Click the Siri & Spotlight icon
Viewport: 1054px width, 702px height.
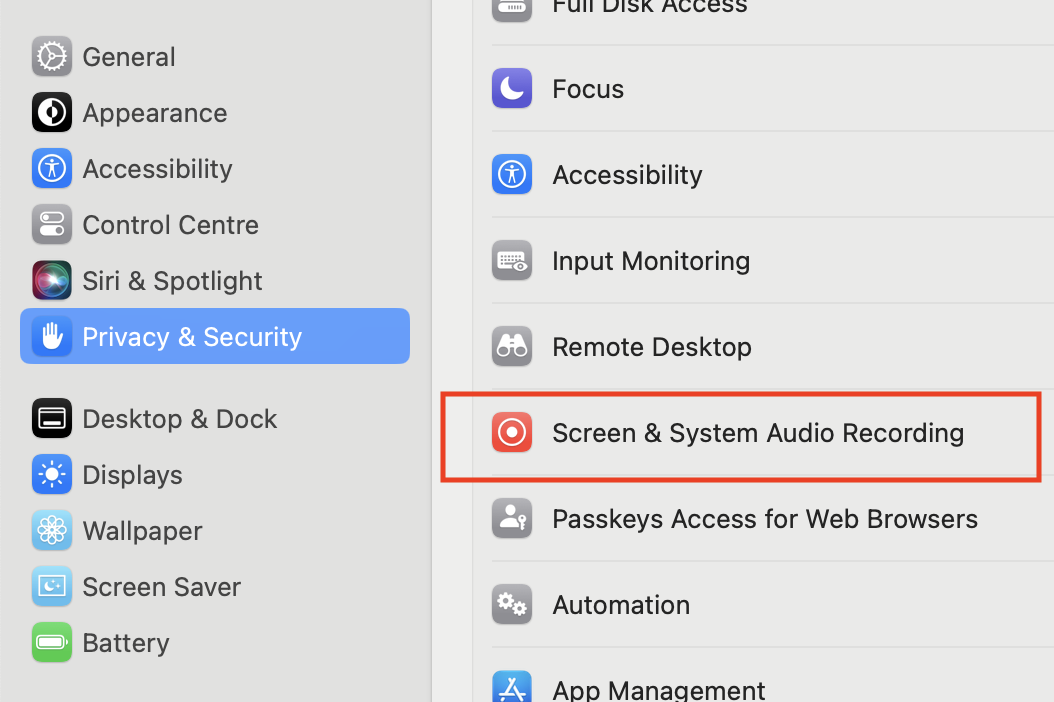(52, 280)
